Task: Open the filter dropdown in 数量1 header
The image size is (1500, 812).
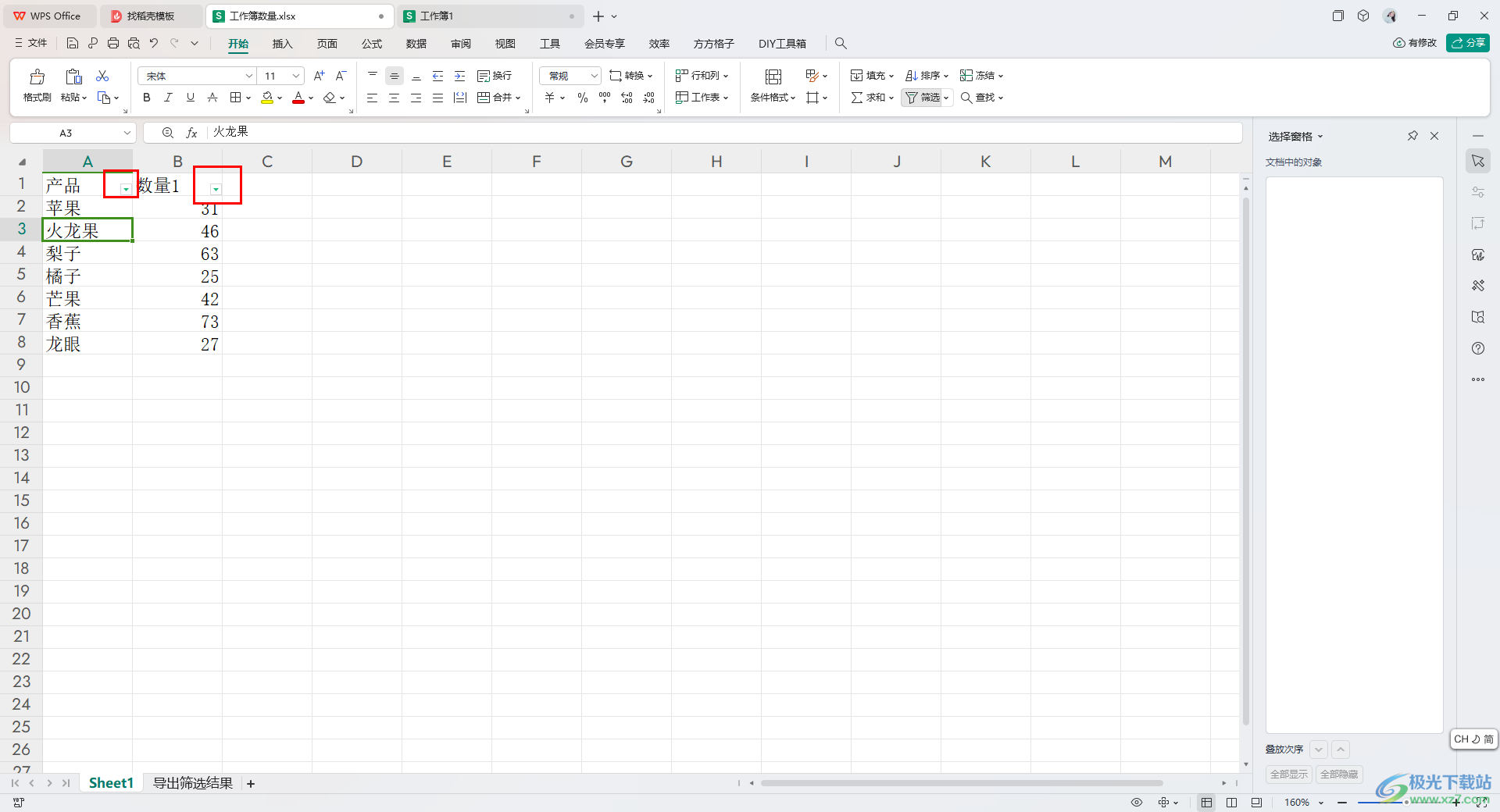Action: pyautogui.click(x=216, y=189)
